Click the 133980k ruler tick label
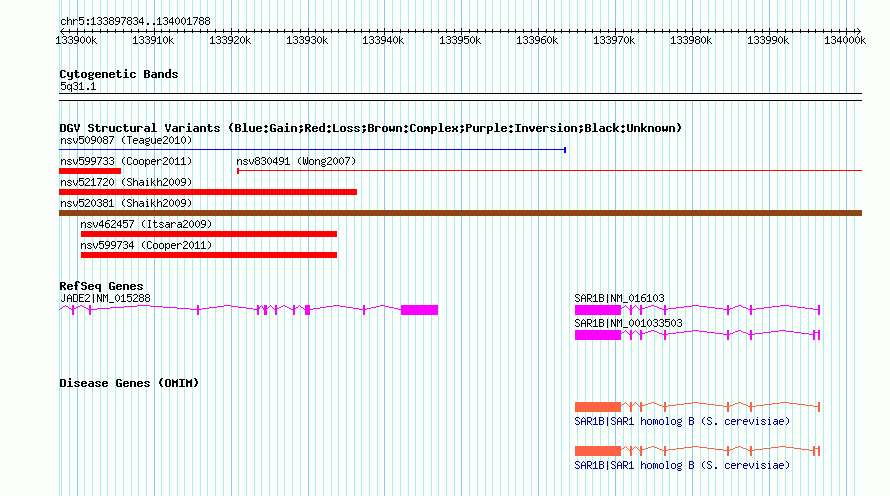Image resolution: width=890 pixels, height=496 pixels. click(x=691, y=40)
